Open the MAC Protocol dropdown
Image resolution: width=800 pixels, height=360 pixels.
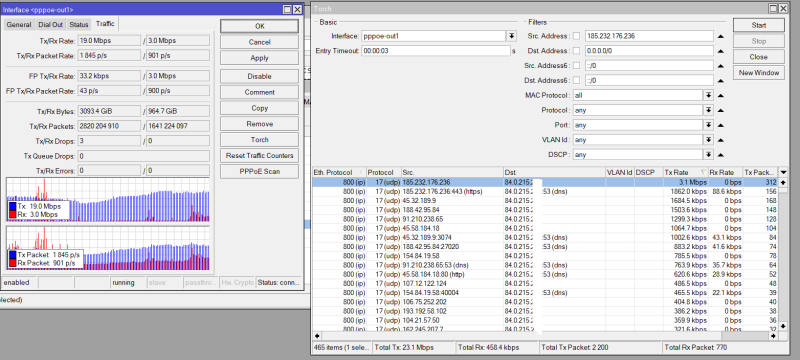pyautogui.click(x=709, y=95)
